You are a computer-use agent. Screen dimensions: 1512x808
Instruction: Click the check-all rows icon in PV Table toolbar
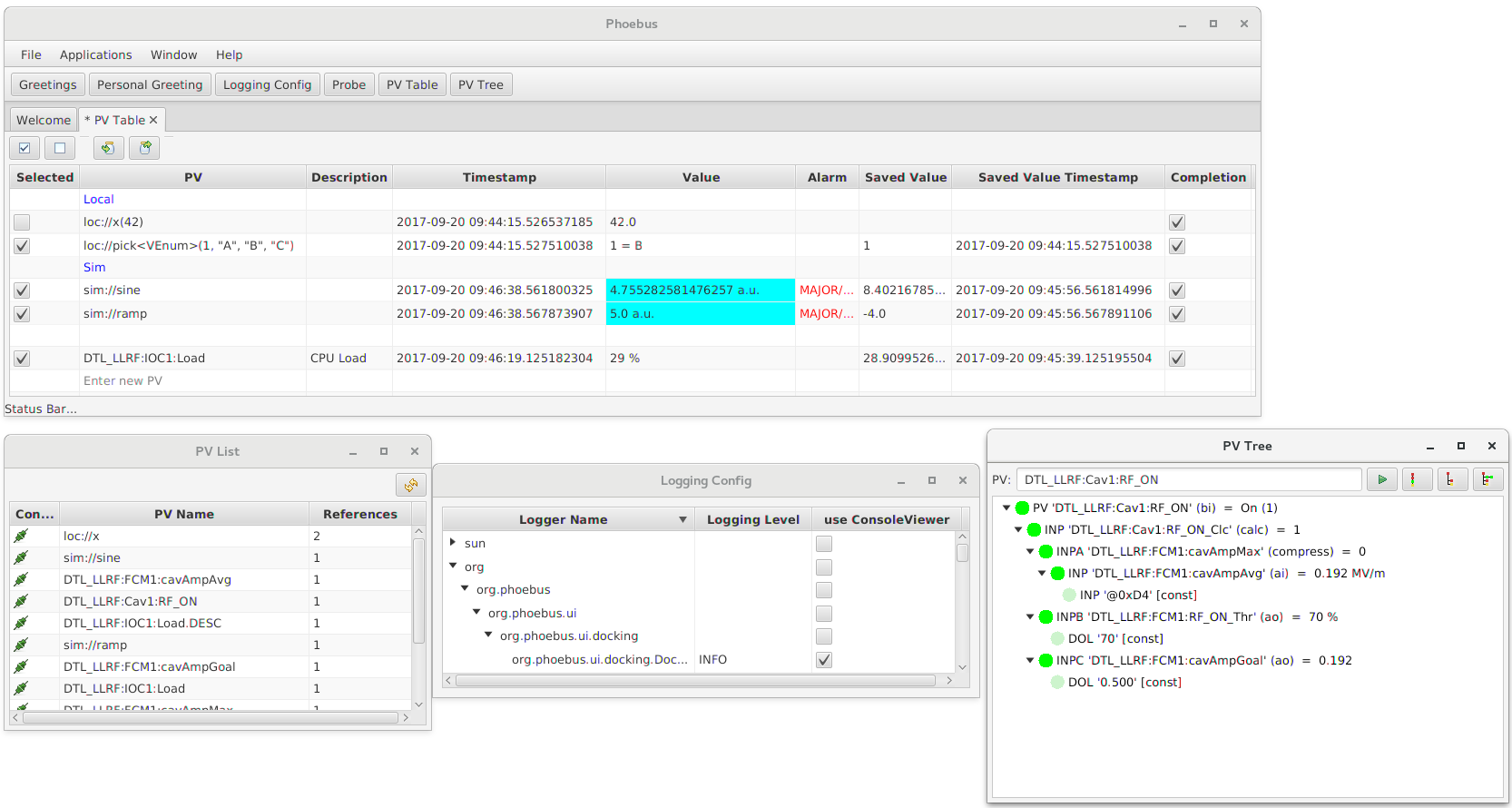point(25,148)
